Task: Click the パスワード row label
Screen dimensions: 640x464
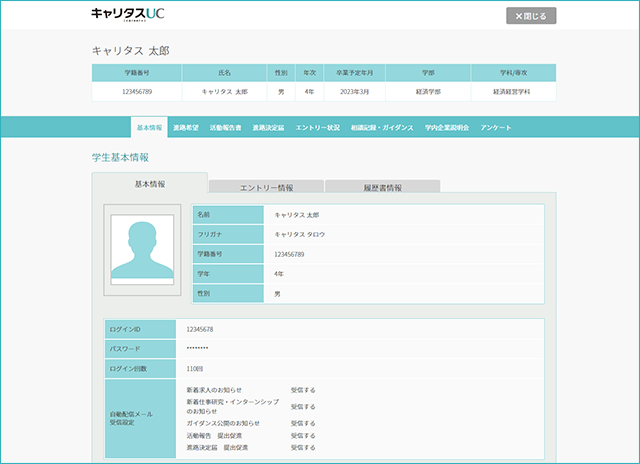Action: pyautogui.click(x=140, y=349)
